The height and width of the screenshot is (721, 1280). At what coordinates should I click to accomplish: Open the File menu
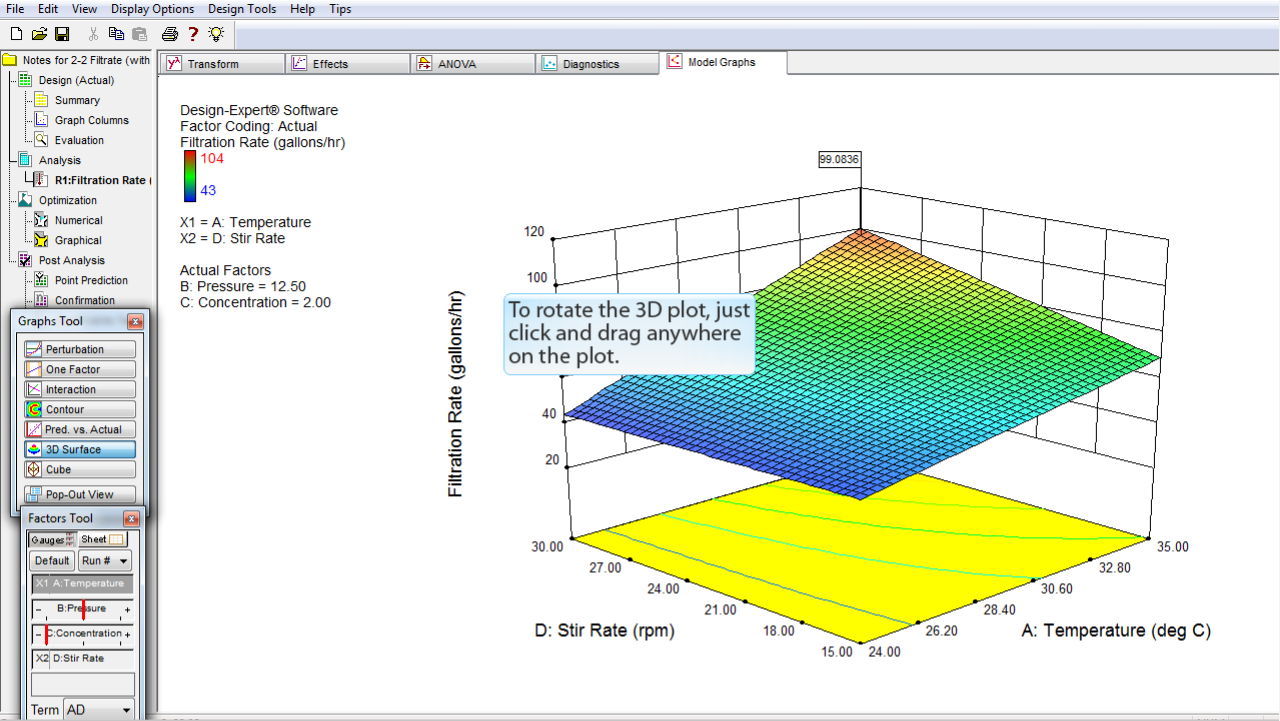(x=15, y=9)
